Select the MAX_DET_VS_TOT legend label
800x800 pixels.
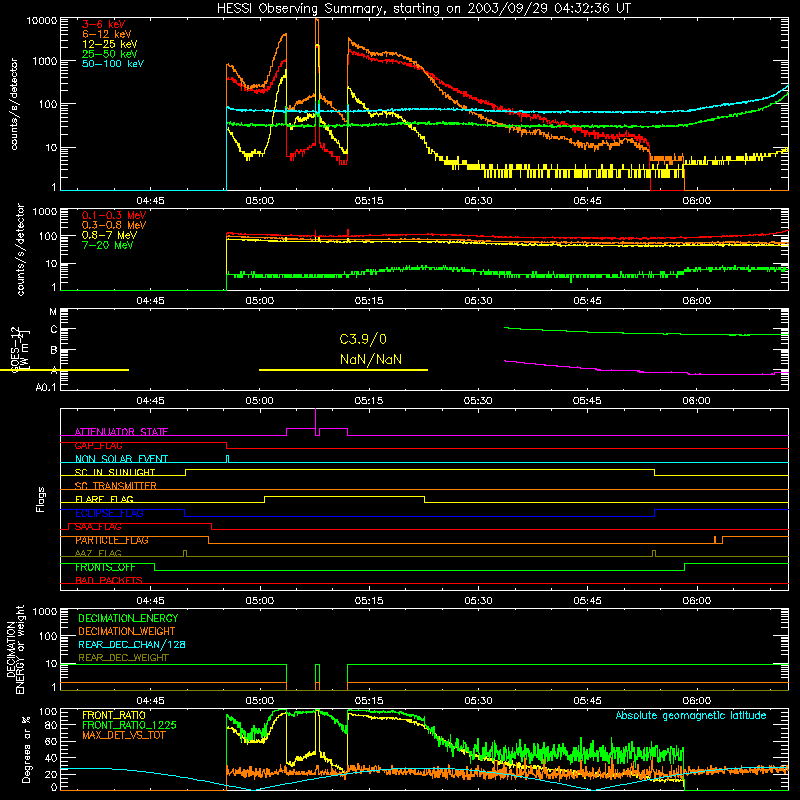coord(123,735)
